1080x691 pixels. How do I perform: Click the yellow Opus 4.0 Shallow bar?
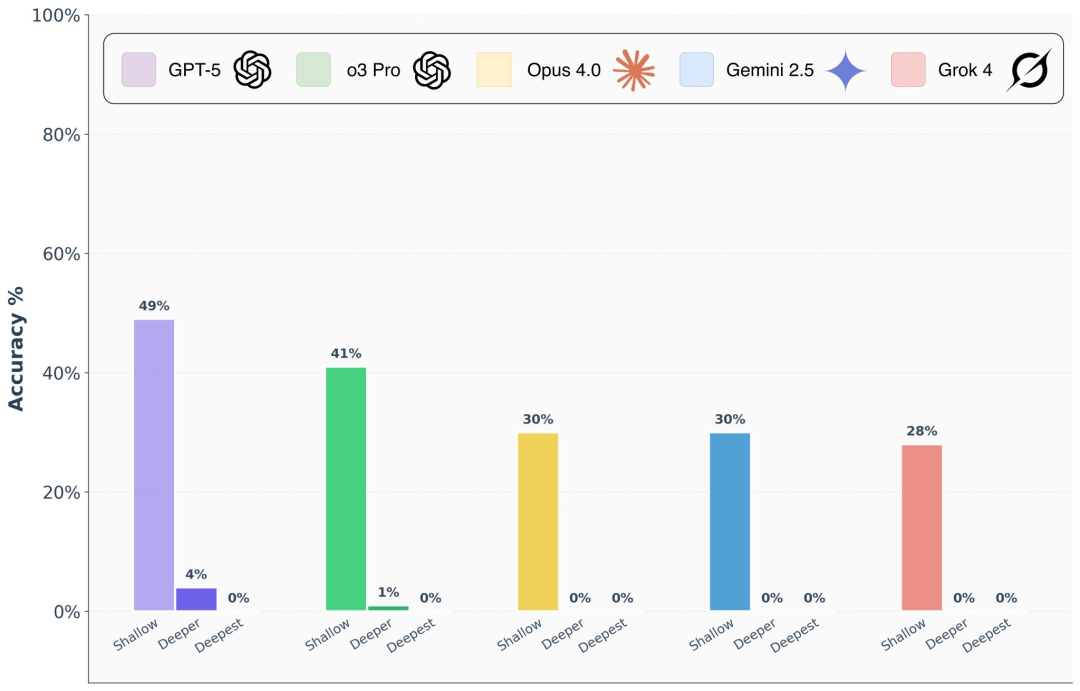click(x=538, y=522)
